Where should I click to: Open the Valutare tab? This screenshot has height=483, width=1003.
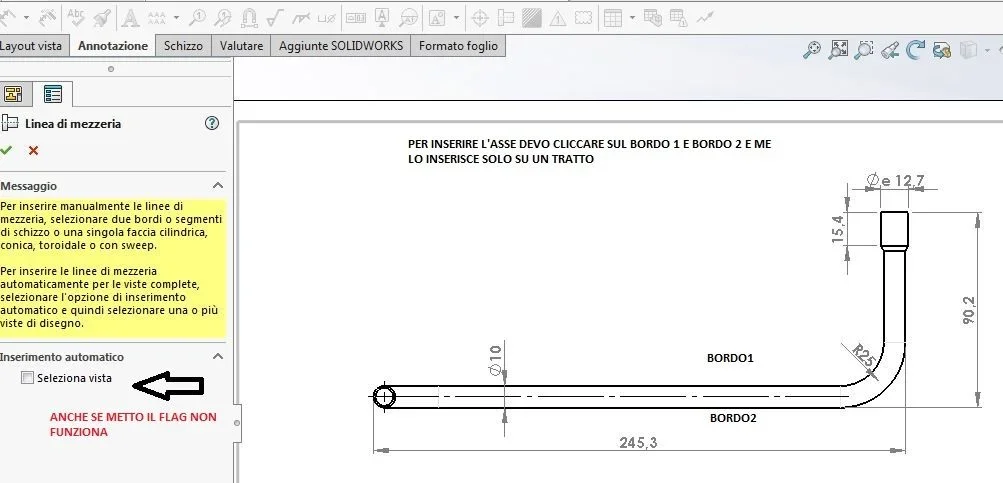241,46
